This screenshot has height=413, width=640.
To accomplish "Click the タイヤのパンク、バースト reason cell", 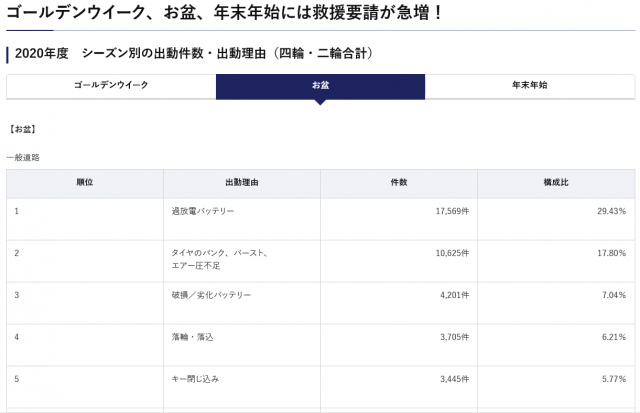I will coord(219,253).
